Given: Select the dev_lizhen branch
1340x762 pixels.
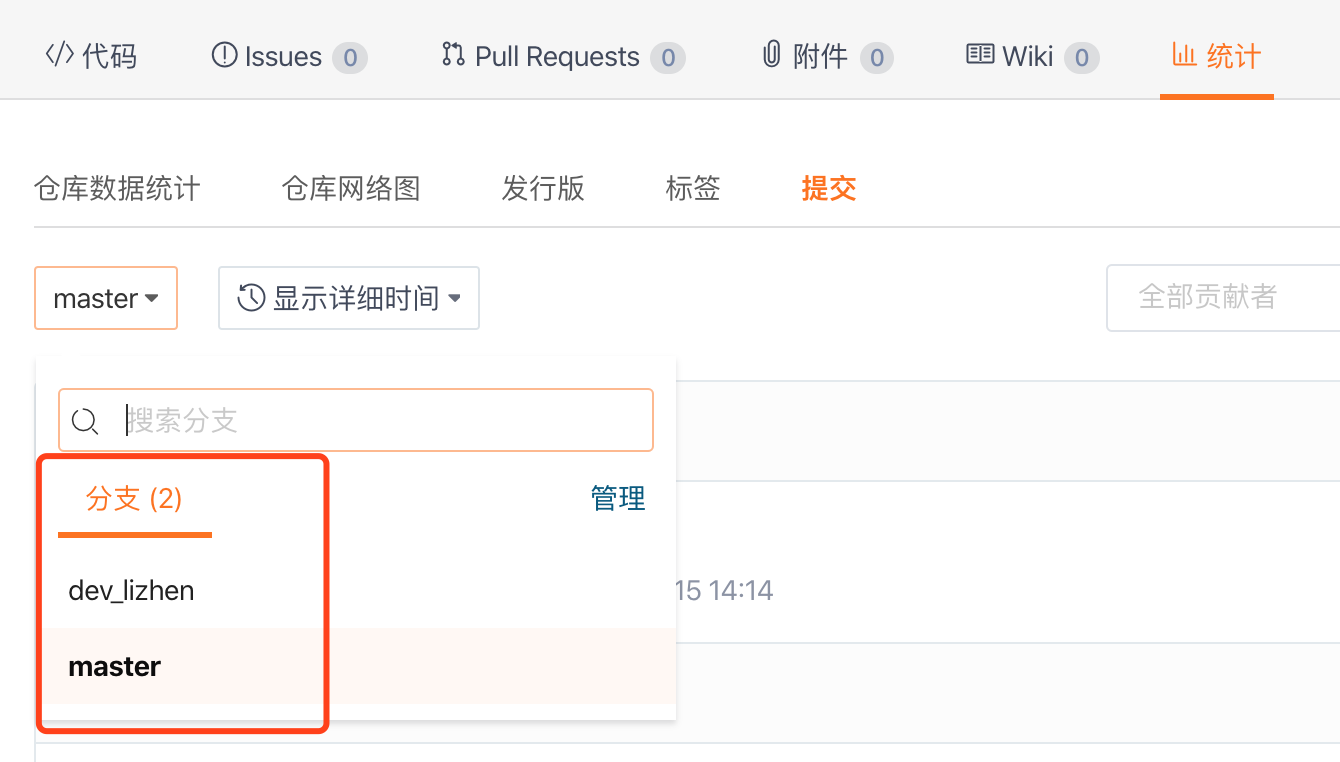Looking at the screenshot, I should click(x=131, y=590).
